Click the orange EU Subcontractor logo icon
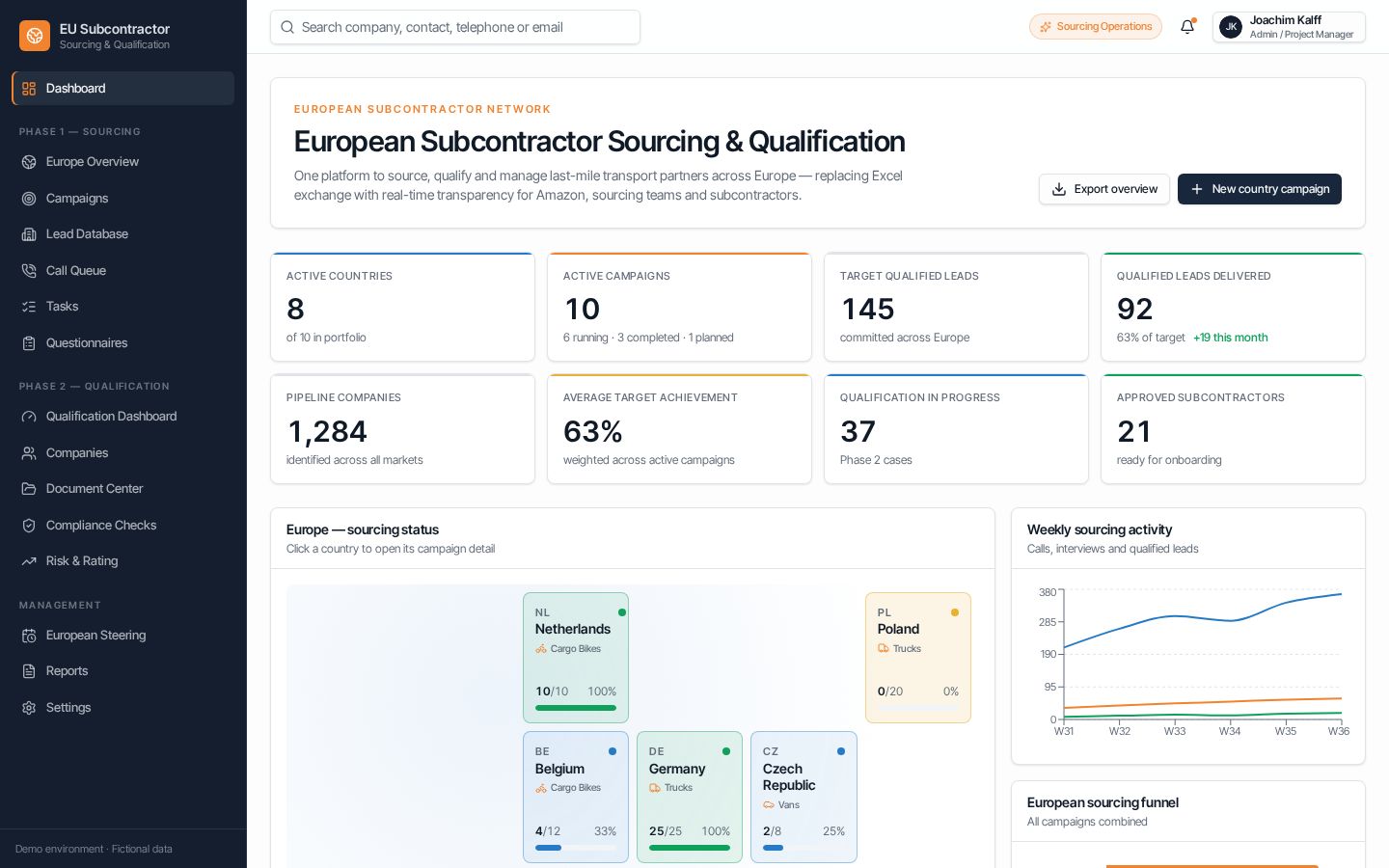 click(35, 36)
